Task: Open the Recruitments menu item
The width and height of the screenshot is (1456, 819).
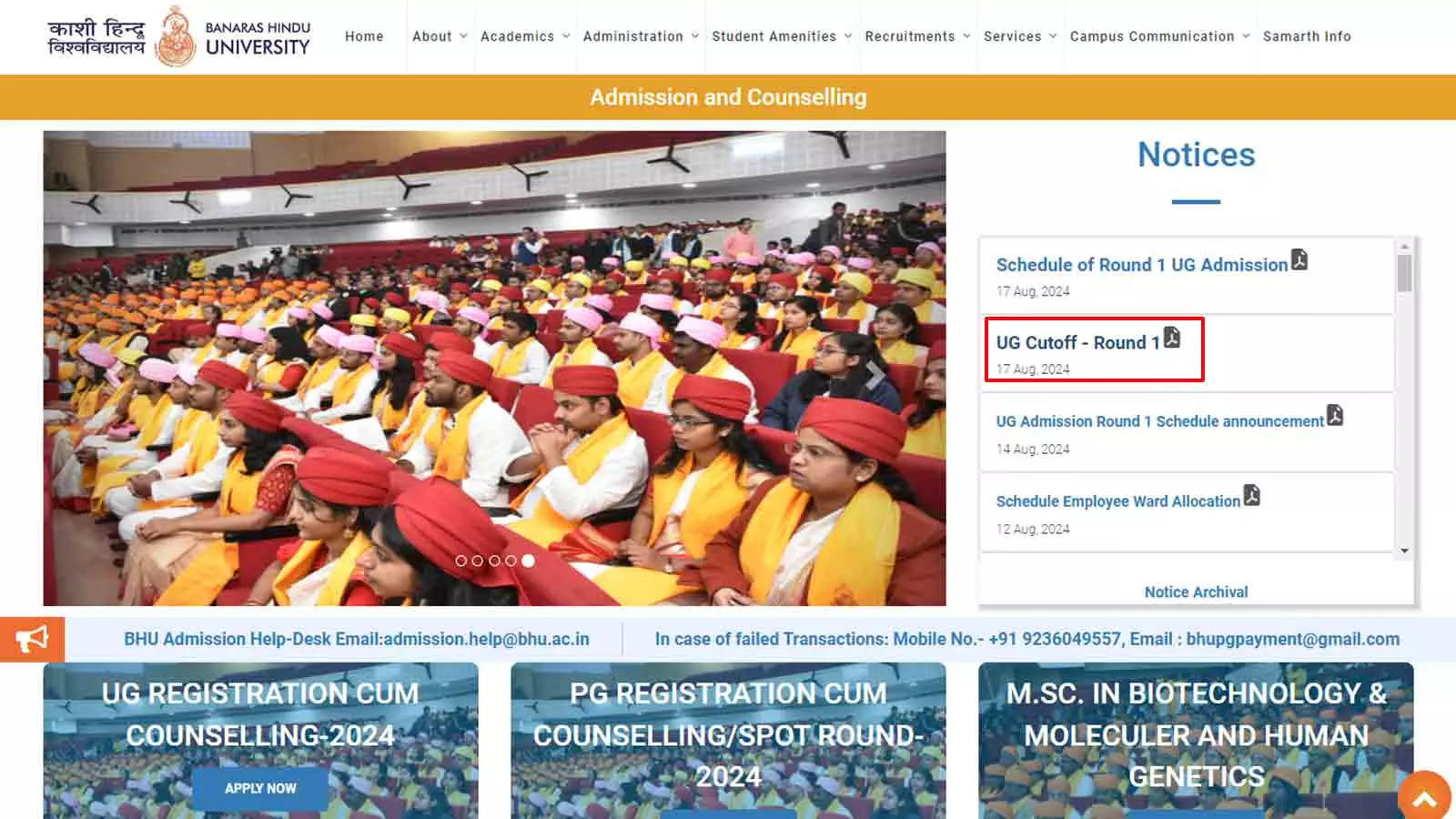Action: pos(910,36)
